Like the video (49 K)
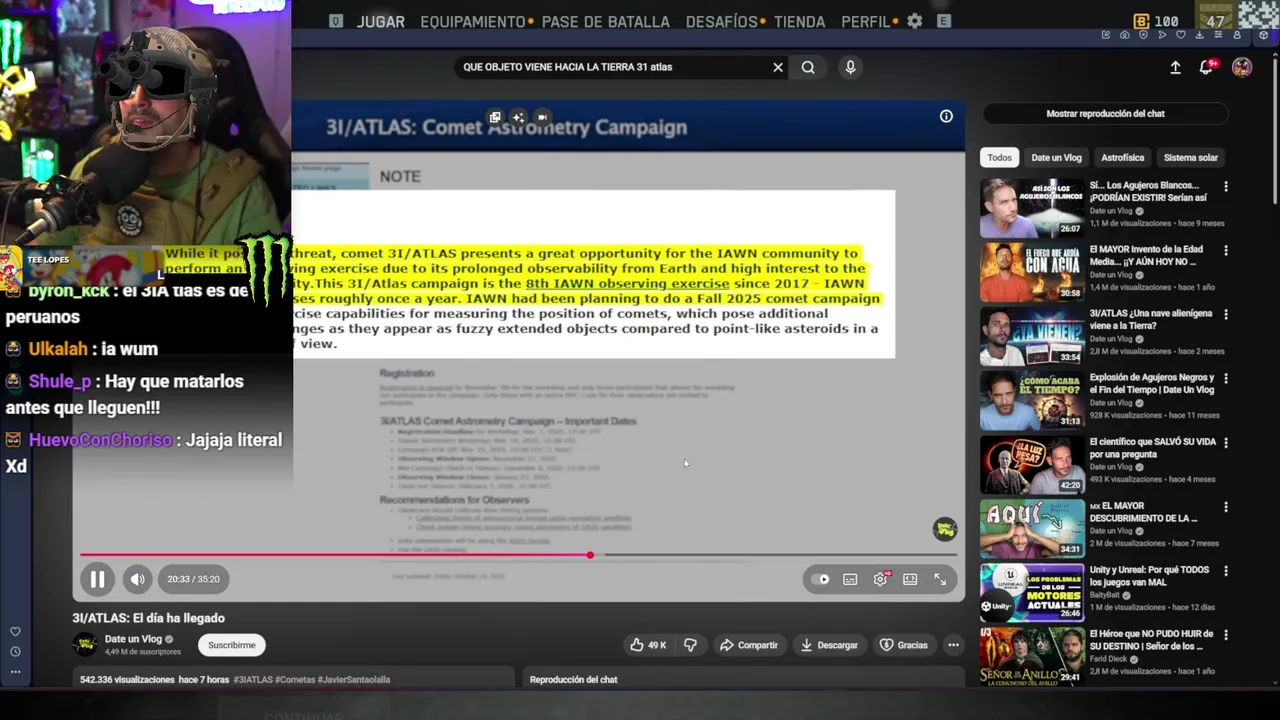Screen dimensions: 1280x720 [648, 645]
